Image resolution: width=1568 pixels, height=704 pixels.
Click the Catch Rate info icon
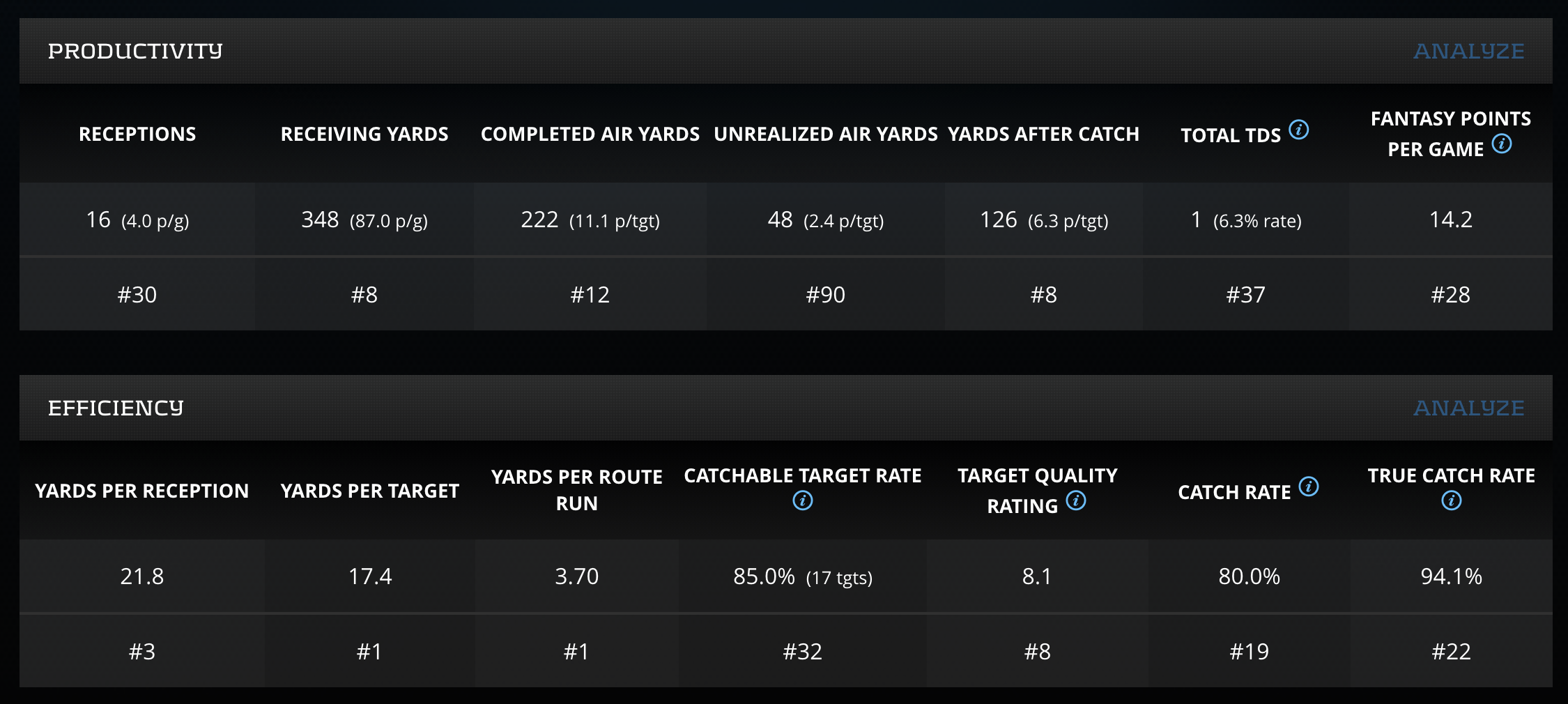[x=1309, y=487]
